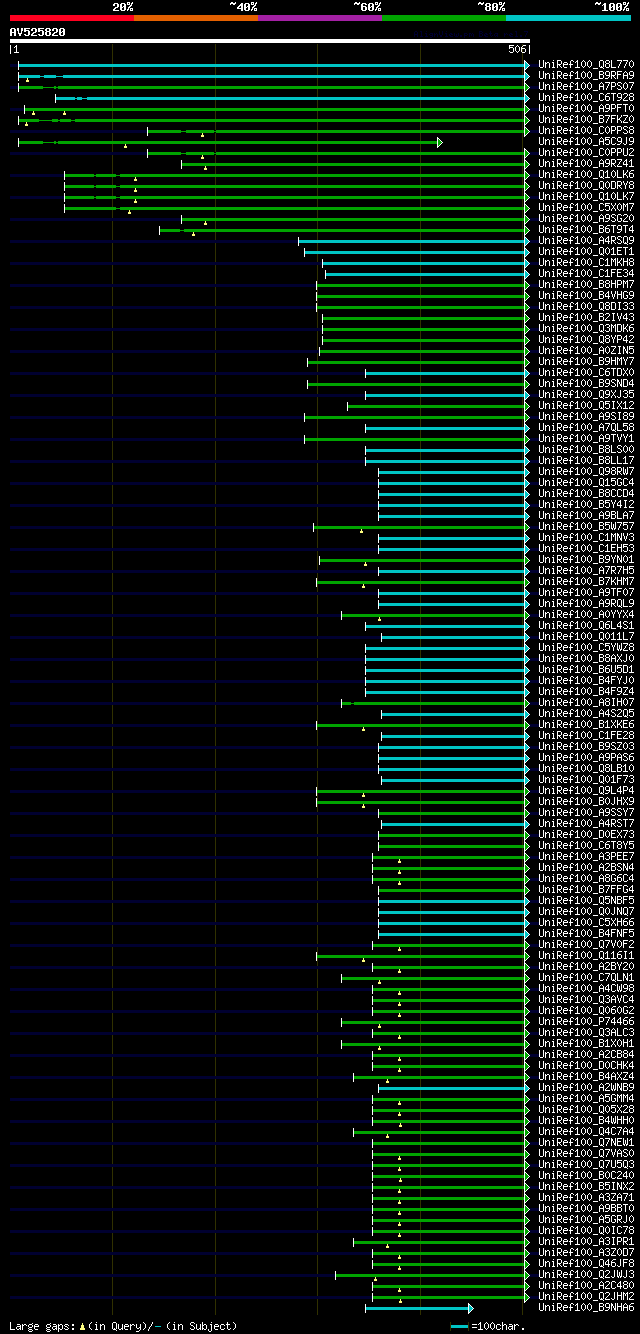
Task: Select the UniRef100_Q9XJ35 label
Action: (x=586, y=395)
